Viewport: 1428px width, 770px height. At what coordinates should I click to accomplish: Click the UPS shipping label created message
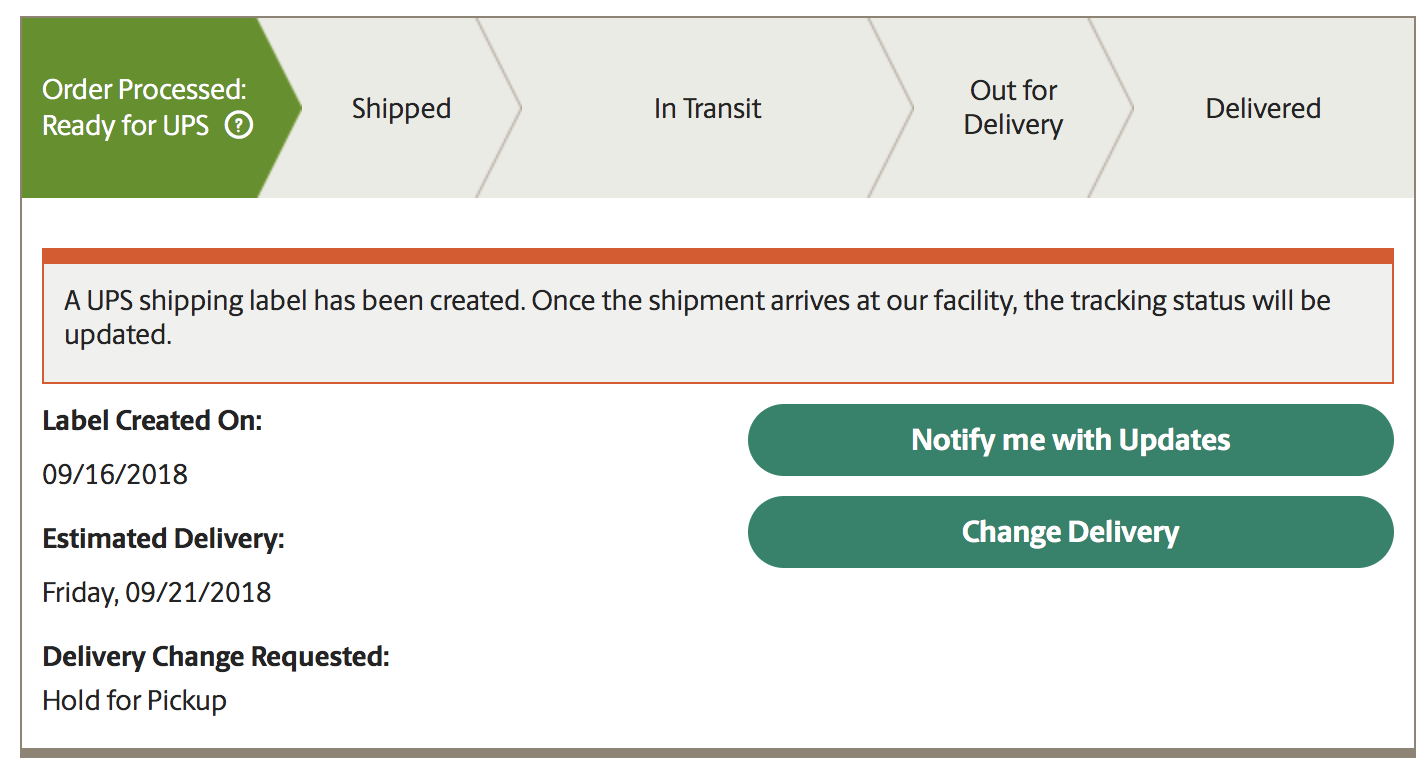point(697,317)
